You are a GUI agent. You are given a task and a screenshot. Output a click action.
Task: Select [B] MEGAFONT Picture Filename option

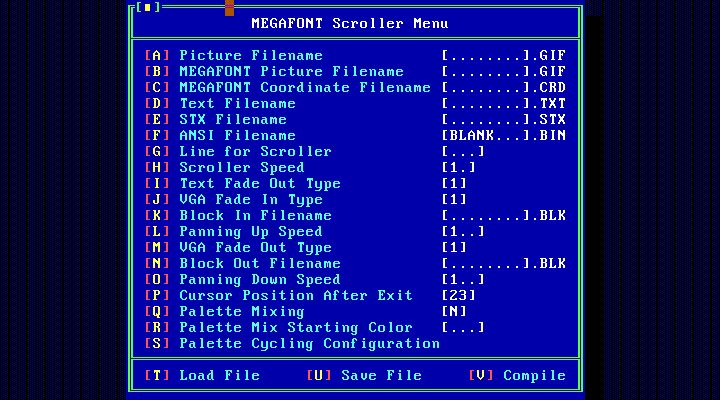274,72
